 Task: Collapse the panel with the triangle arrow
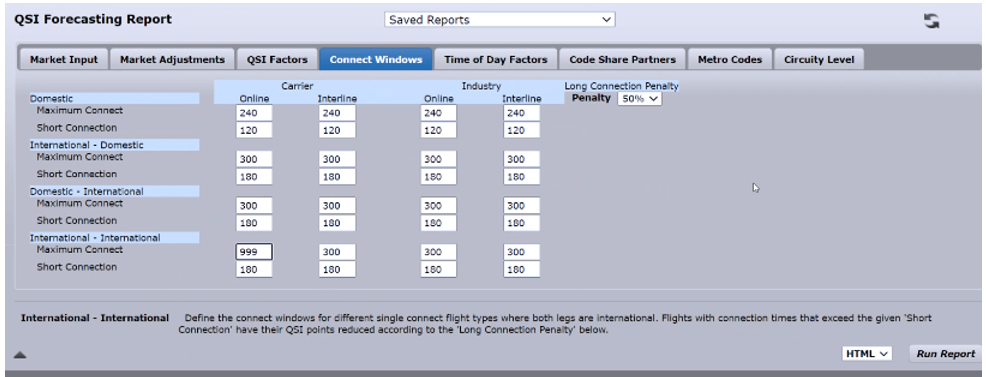[x=20, y=355]
